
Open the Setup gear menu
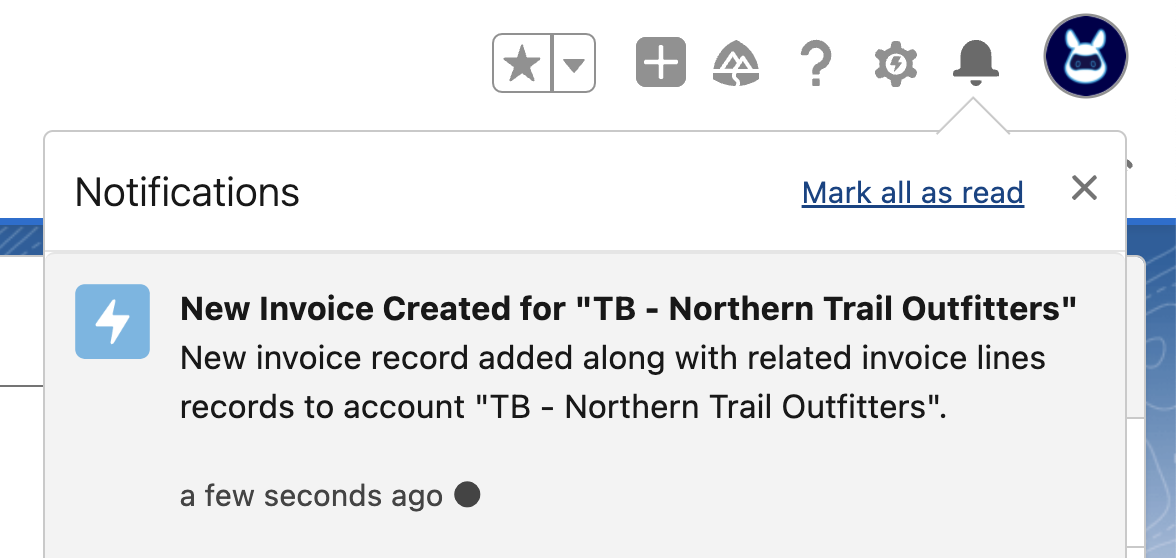click(x=896, y=64)
